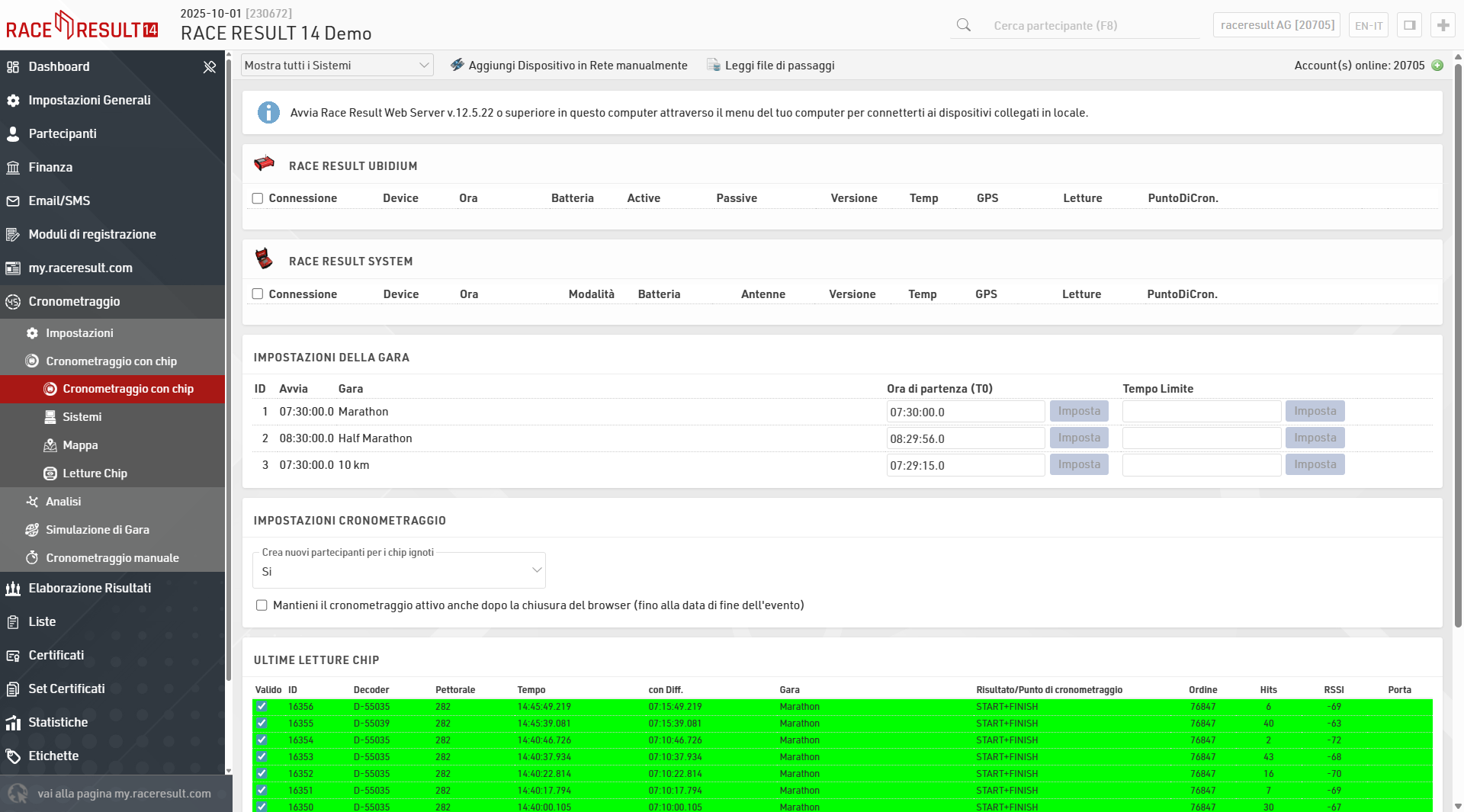Viewport: 1464px width, 812px height.
Task: Tick the Ubidium Connessione checkbox
Action: [x=258, y=198]
